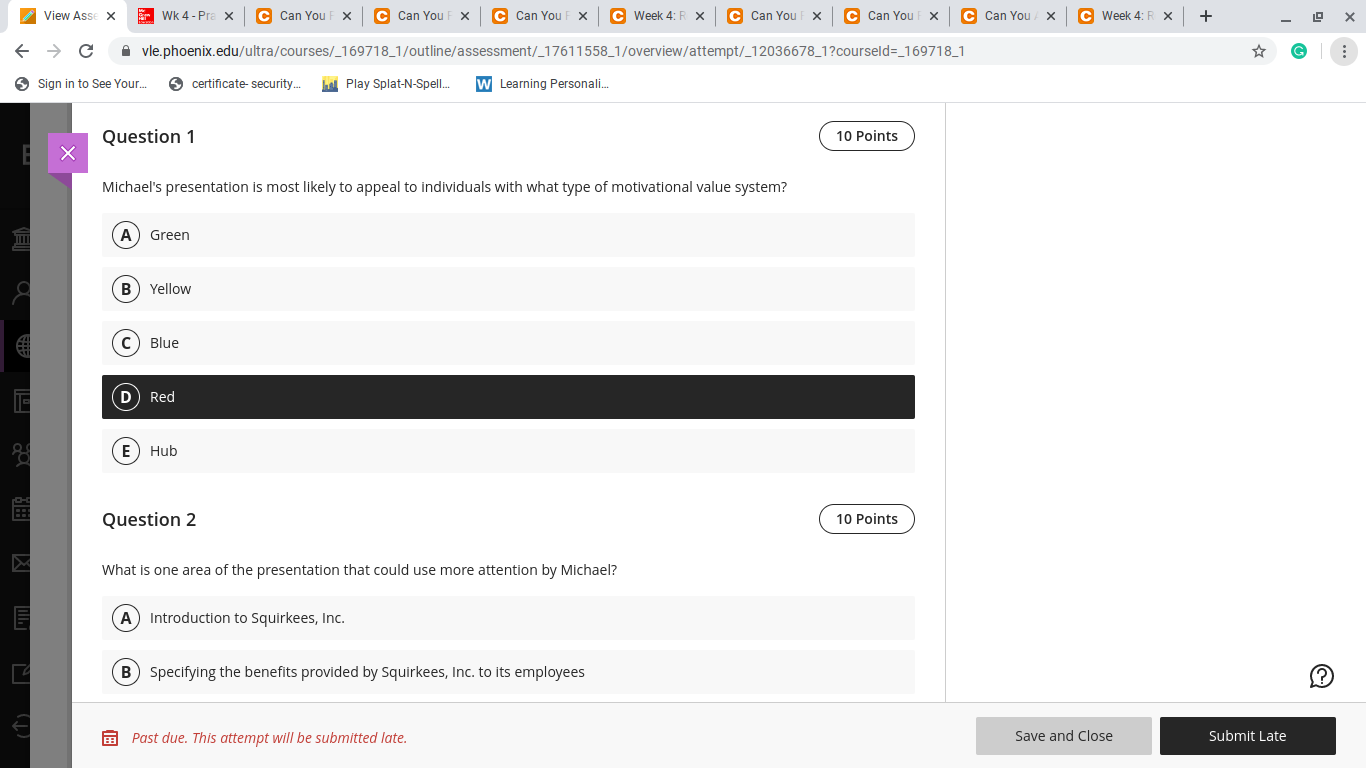
Task: Open the calendar icon in the left sidebar
Action: click(x=22, y=508)
